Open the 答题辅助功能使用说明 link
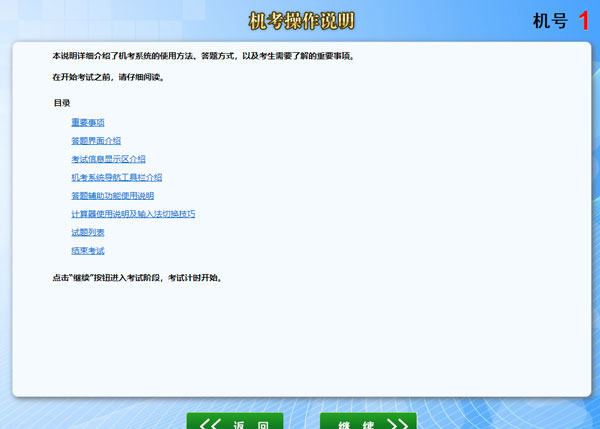The image size is (600, 429). pos(112,196)
